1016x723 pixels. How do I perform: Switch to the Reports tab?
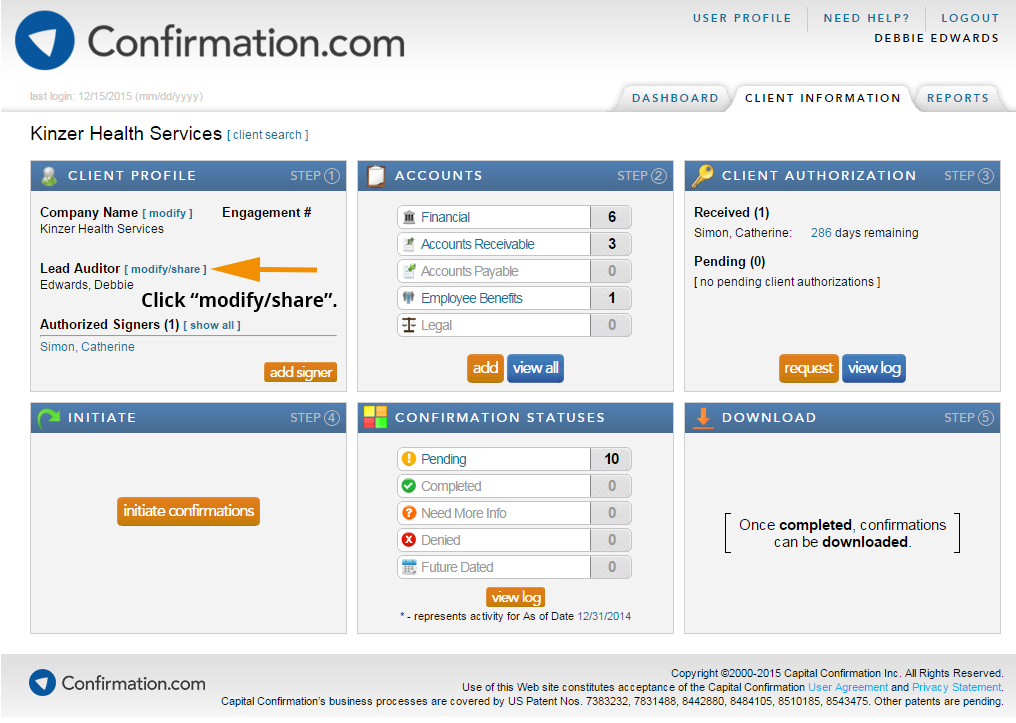coord(957,98)
